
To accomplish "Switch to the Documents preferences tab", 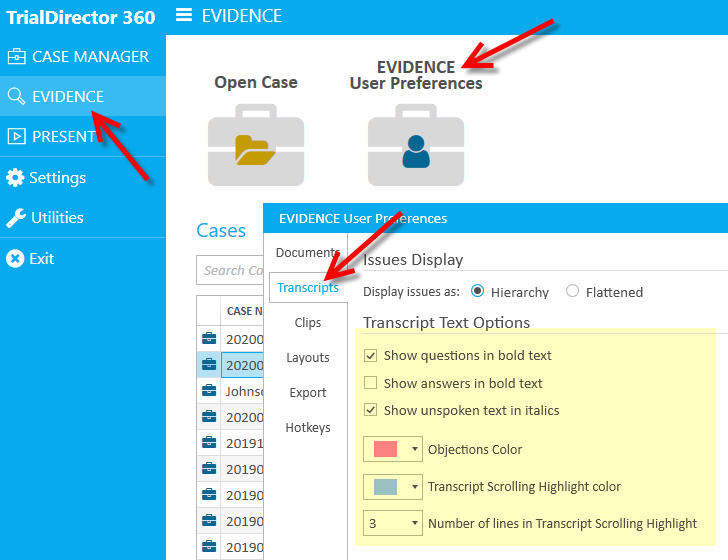I will 308,253.
